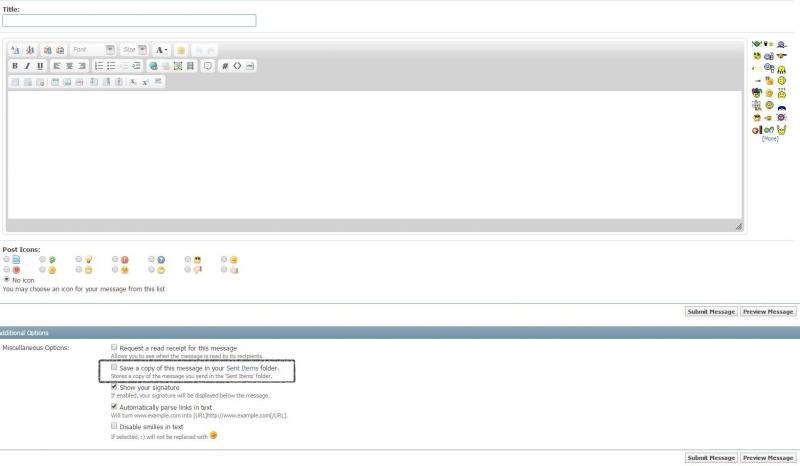Screen dimensions: 800x466
Task: Click the subscript button
Action: pyautogui.click(x=133, y=82)
